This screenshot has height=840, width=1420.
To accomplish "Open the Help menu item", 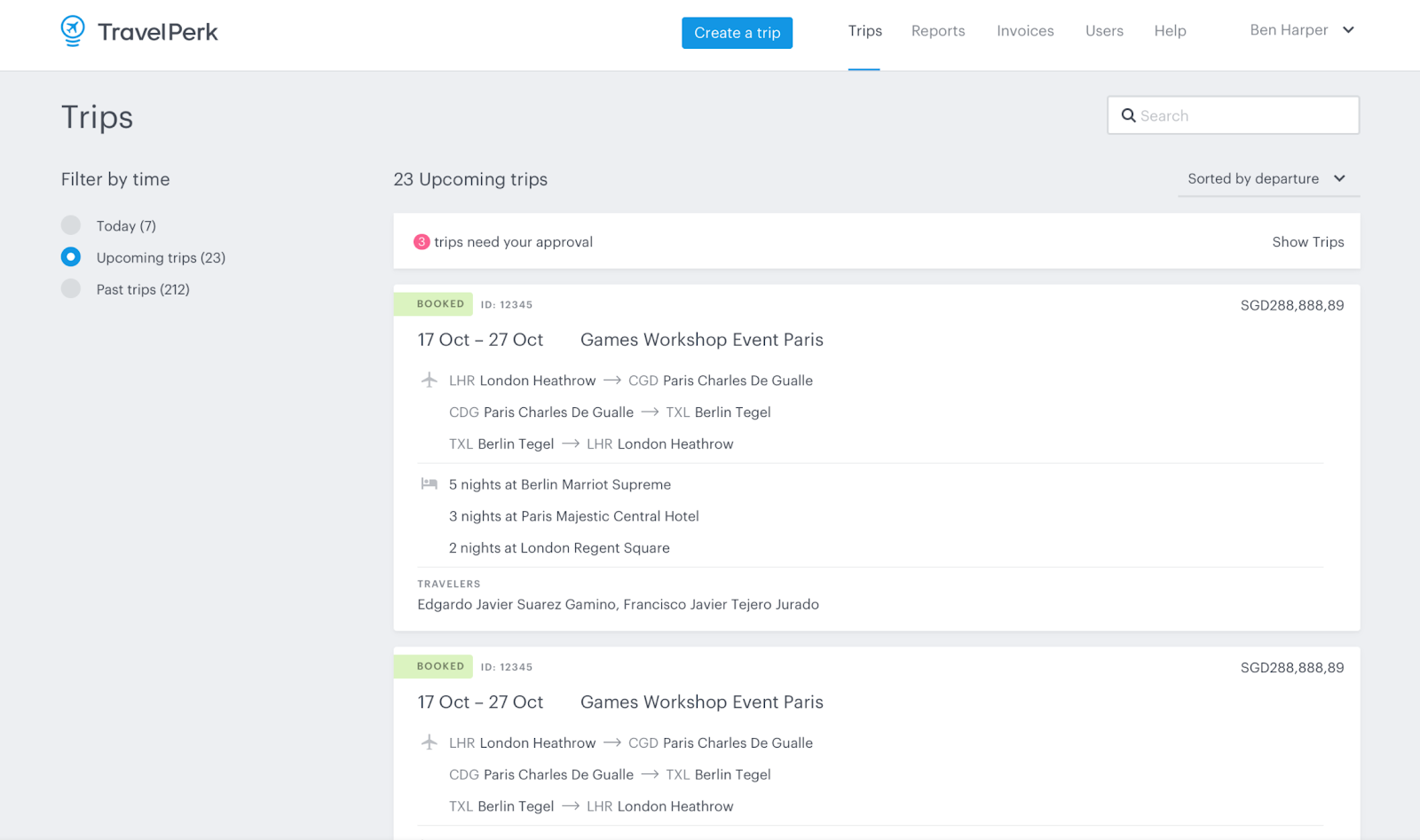I will [x=1170, y=31].
